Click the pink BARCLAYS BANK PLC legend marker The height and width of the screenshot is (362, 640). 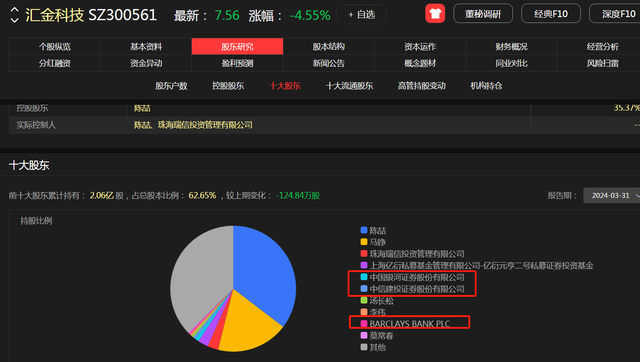[364, 324]
